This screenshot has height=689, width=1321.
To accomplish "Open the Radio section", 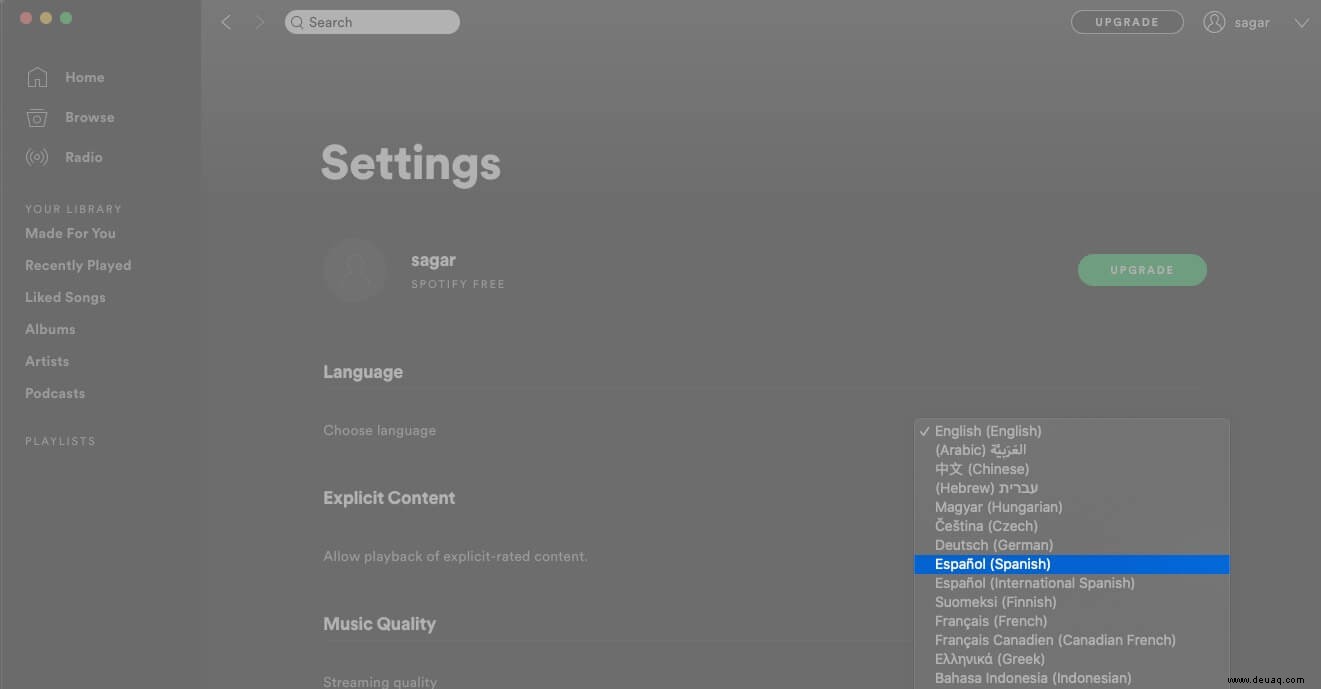I will tap(64, 157).
